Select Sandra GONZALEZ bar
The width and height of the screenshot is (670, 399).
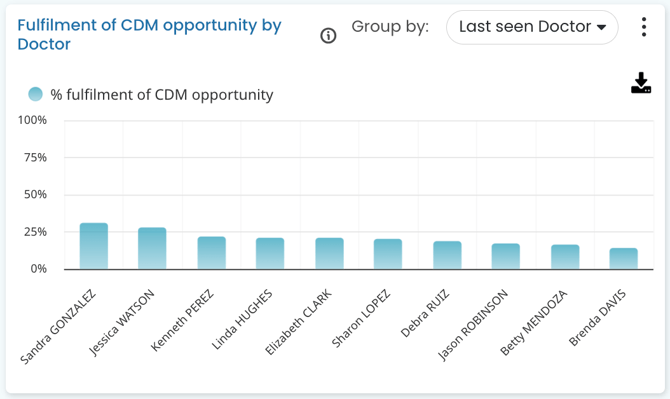94,246
